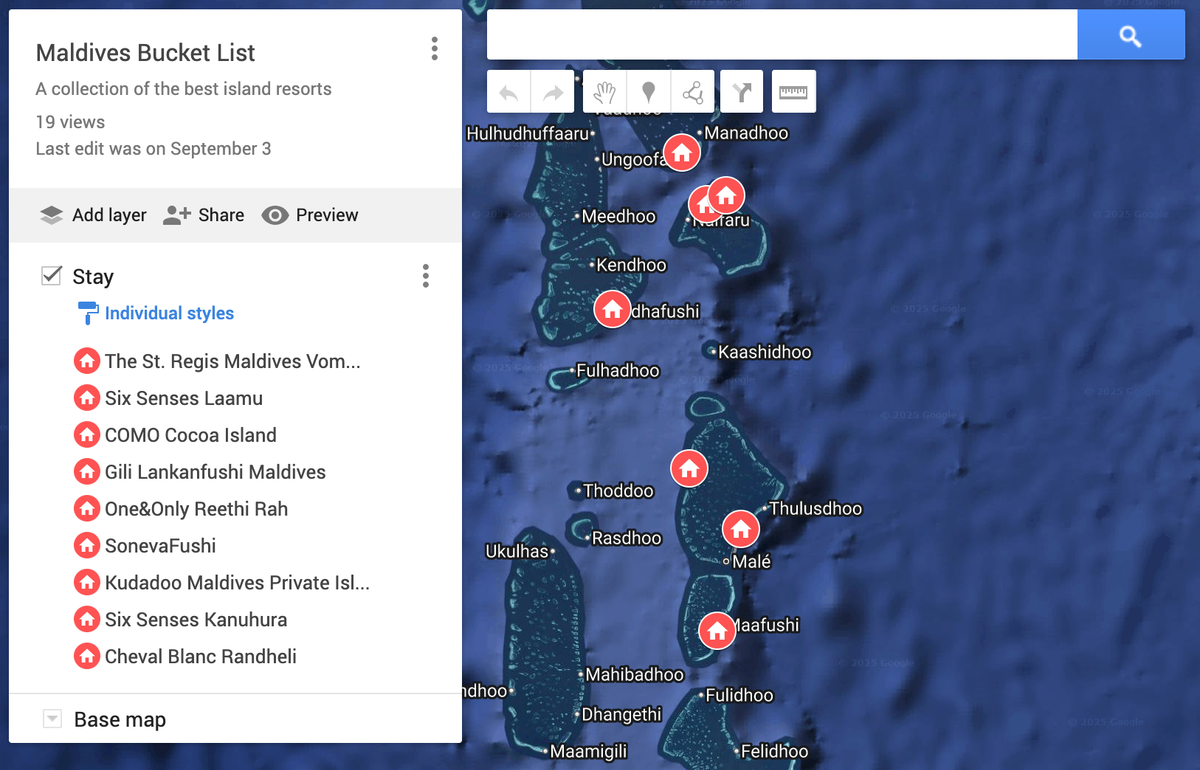1200x770 pixels.
Task: Uncheck the Stay layer checkbox
Action: click(51, 276)
